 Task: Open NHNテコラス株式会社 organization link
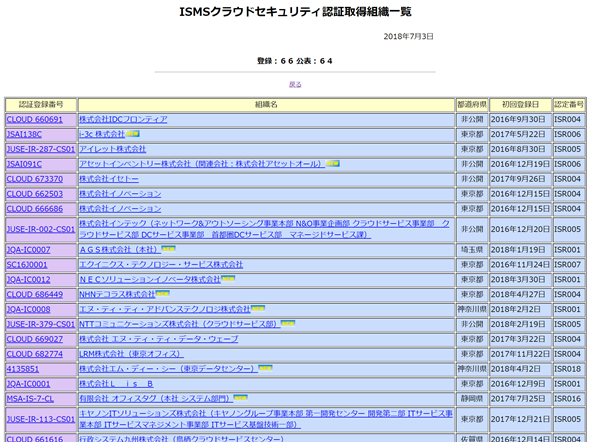pyautogui.click(x=117, y=295)
